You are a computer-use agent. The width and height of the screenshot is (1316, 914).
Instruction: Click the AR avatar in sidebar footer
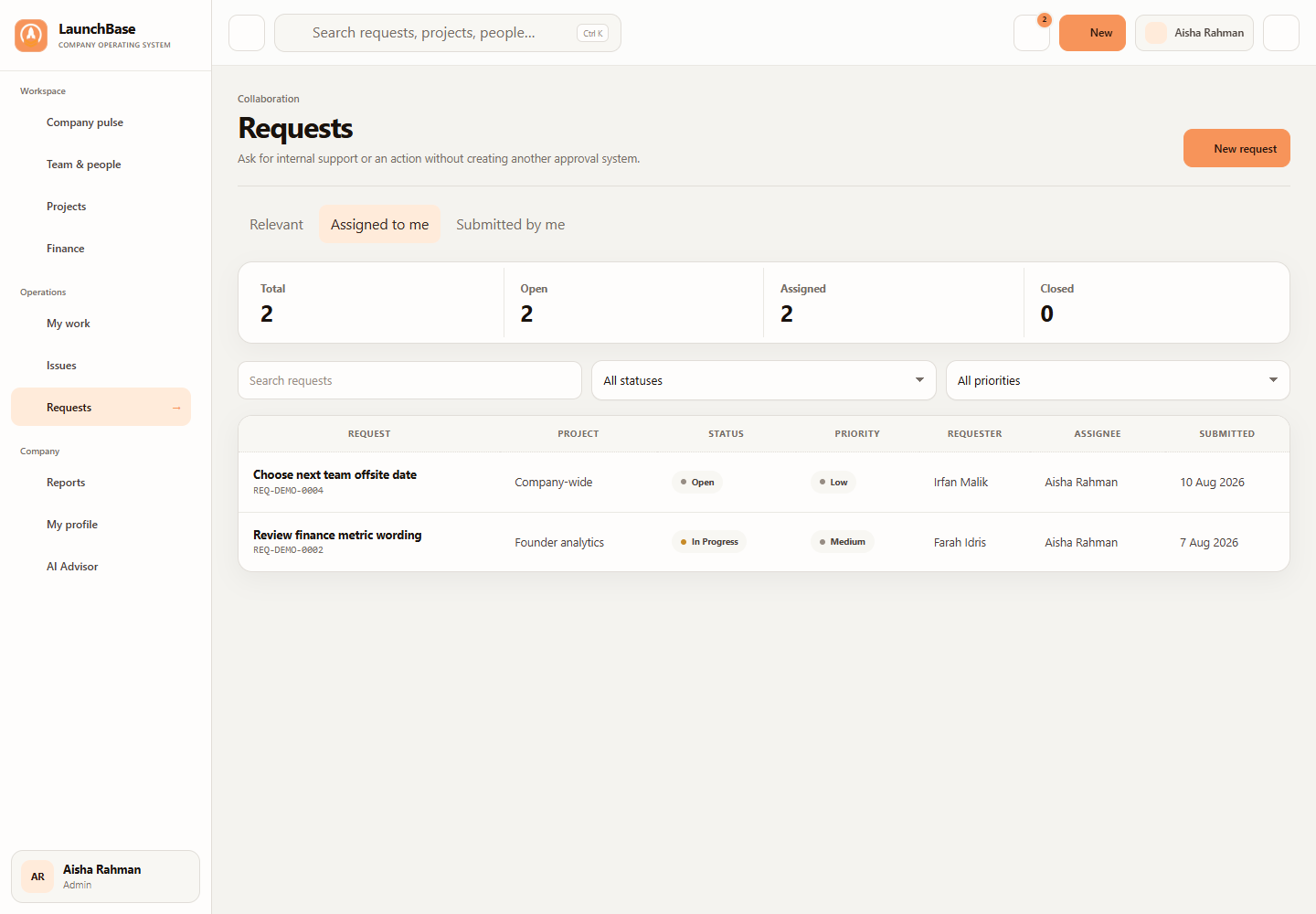[37, 877]
